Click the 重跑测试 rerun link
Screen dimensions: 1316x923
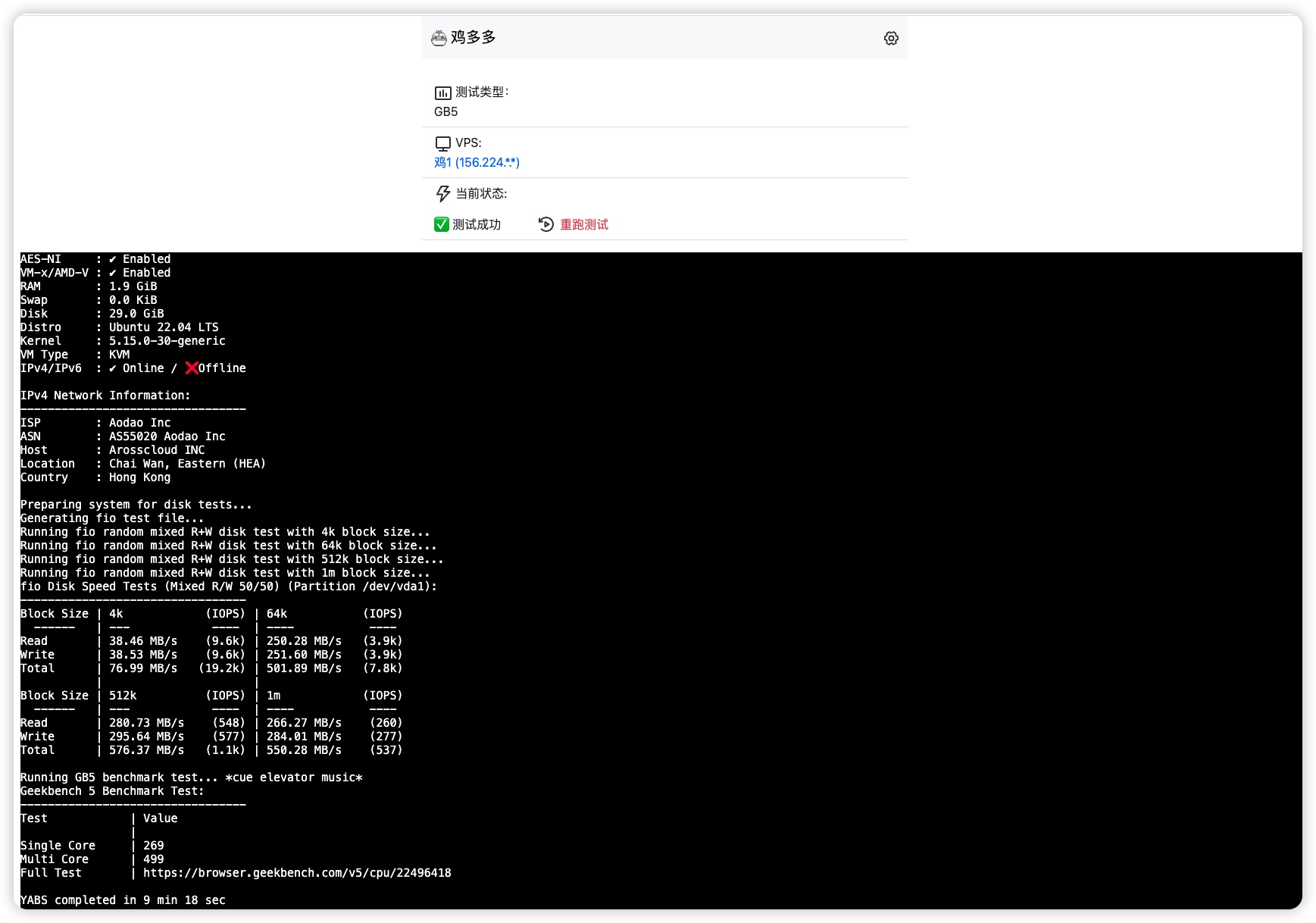click(x=584, y=224)
